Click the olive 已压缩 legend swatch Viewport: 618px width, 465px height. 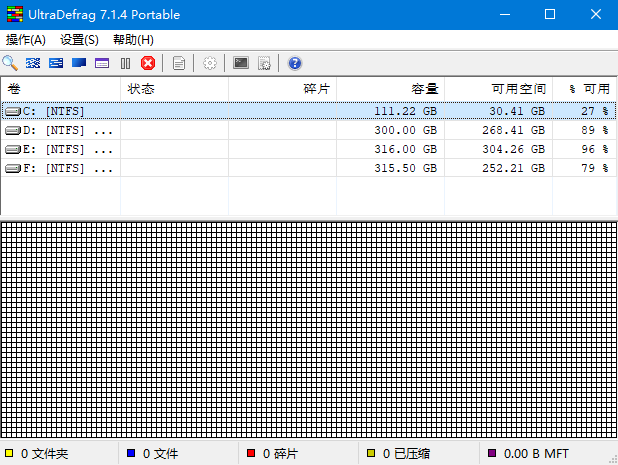click(371, 453)
